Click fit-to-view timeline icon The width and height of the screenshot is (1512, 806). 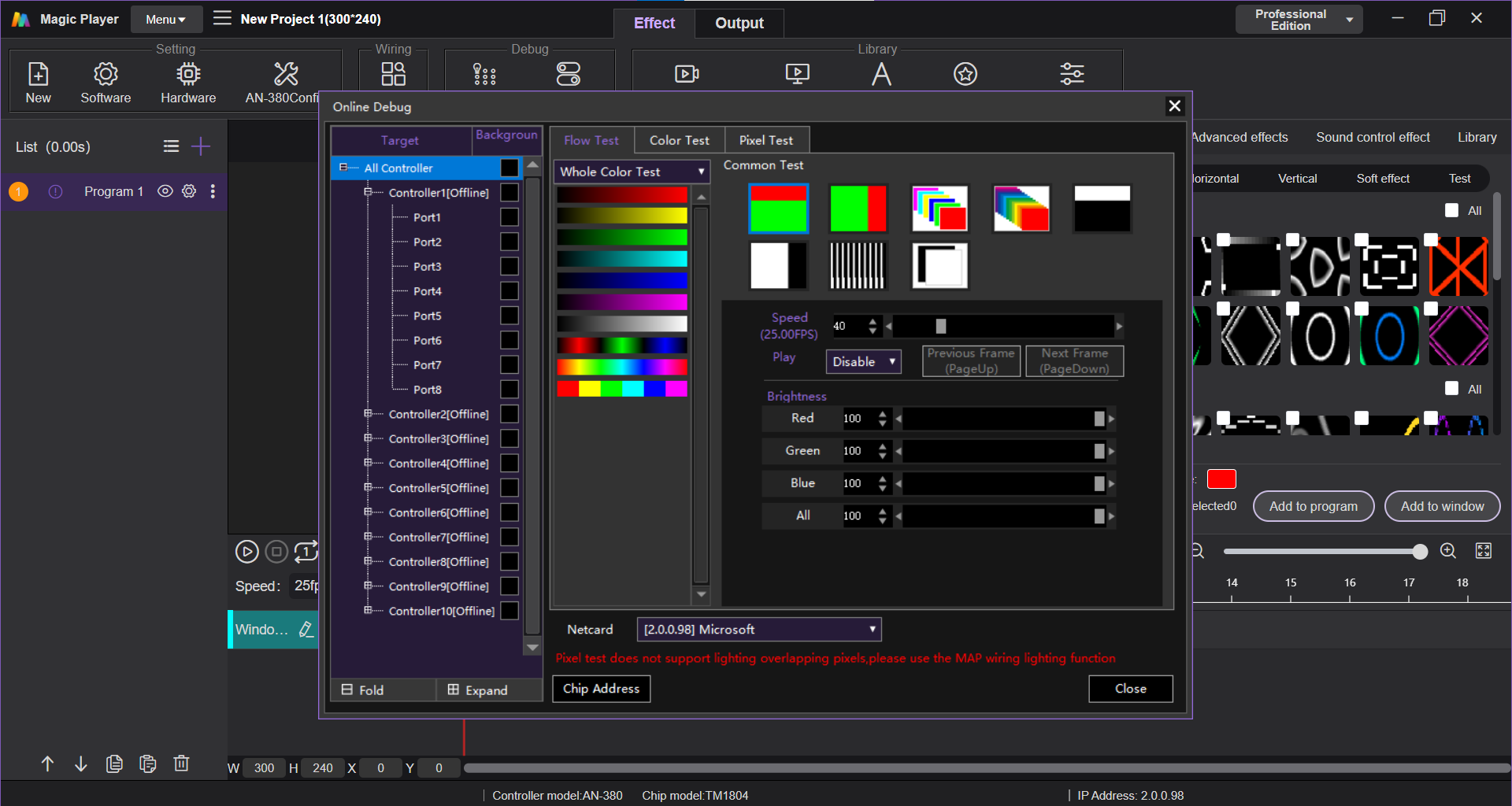coord(1484,551)
